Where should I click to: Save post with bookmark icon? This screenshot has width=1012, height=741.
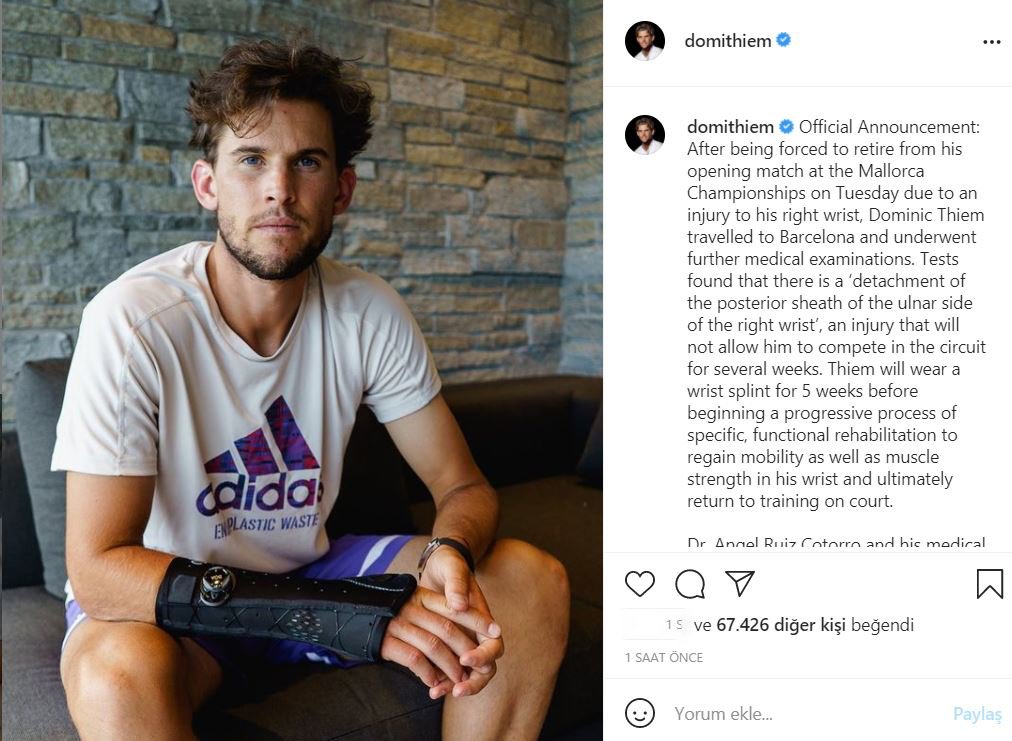[x=989, y=584]
